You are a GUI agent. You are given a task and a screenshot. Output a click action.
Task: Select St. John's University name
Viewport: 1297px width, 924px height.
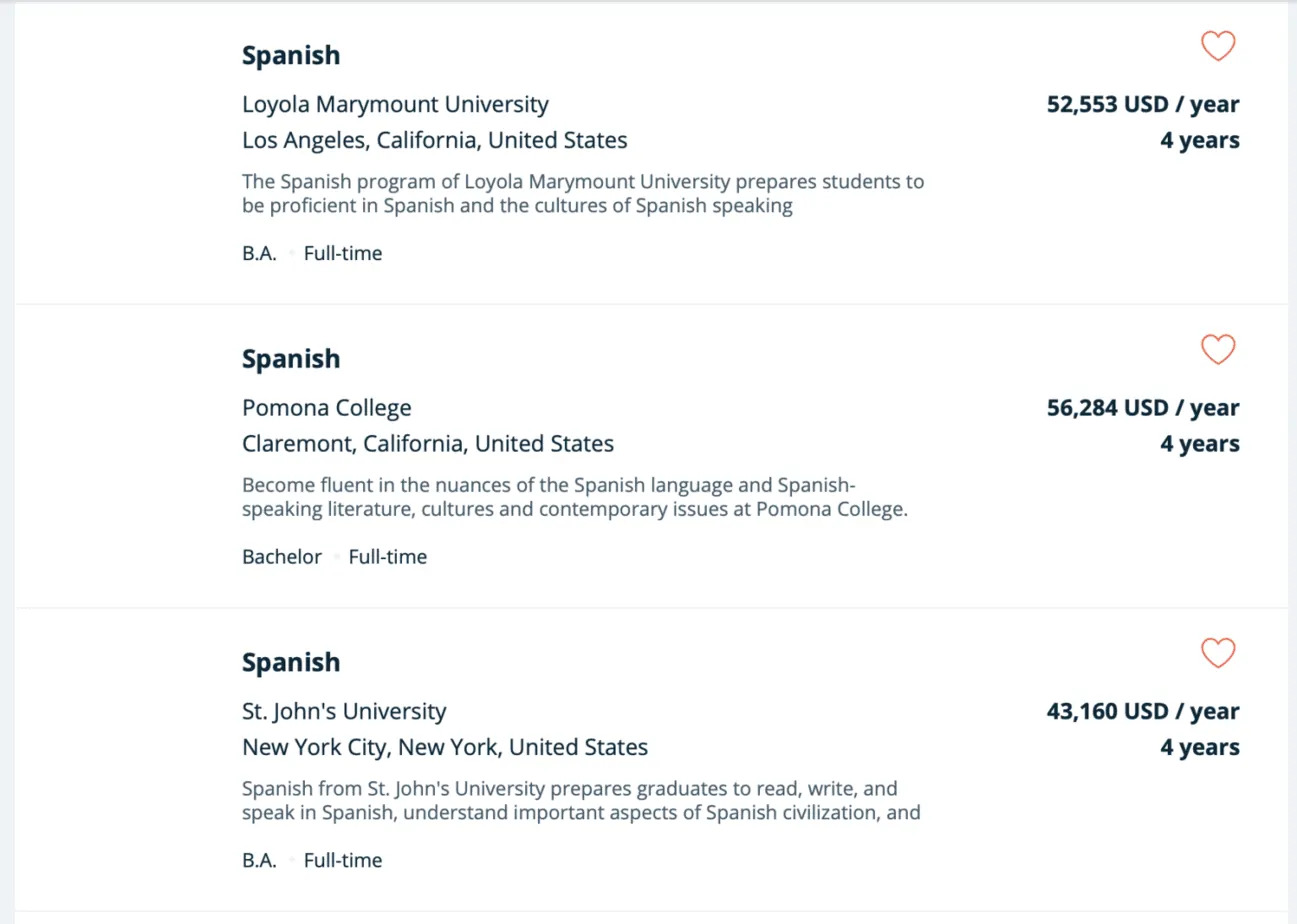(x=344, y=712)
